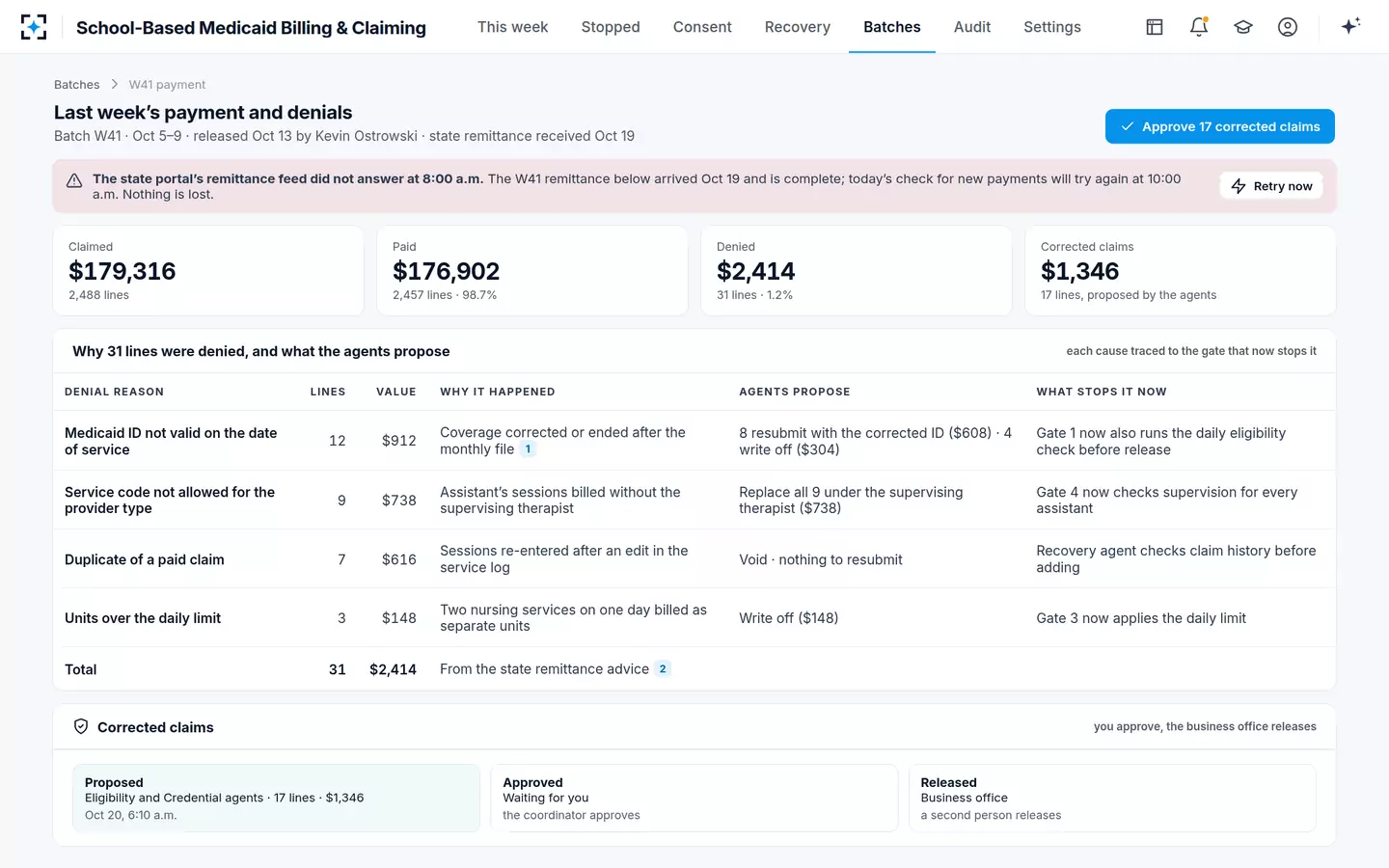1389x868 pixels.
Task: Open footnote 2 on state remittance advice
Action: click(663, 669)
